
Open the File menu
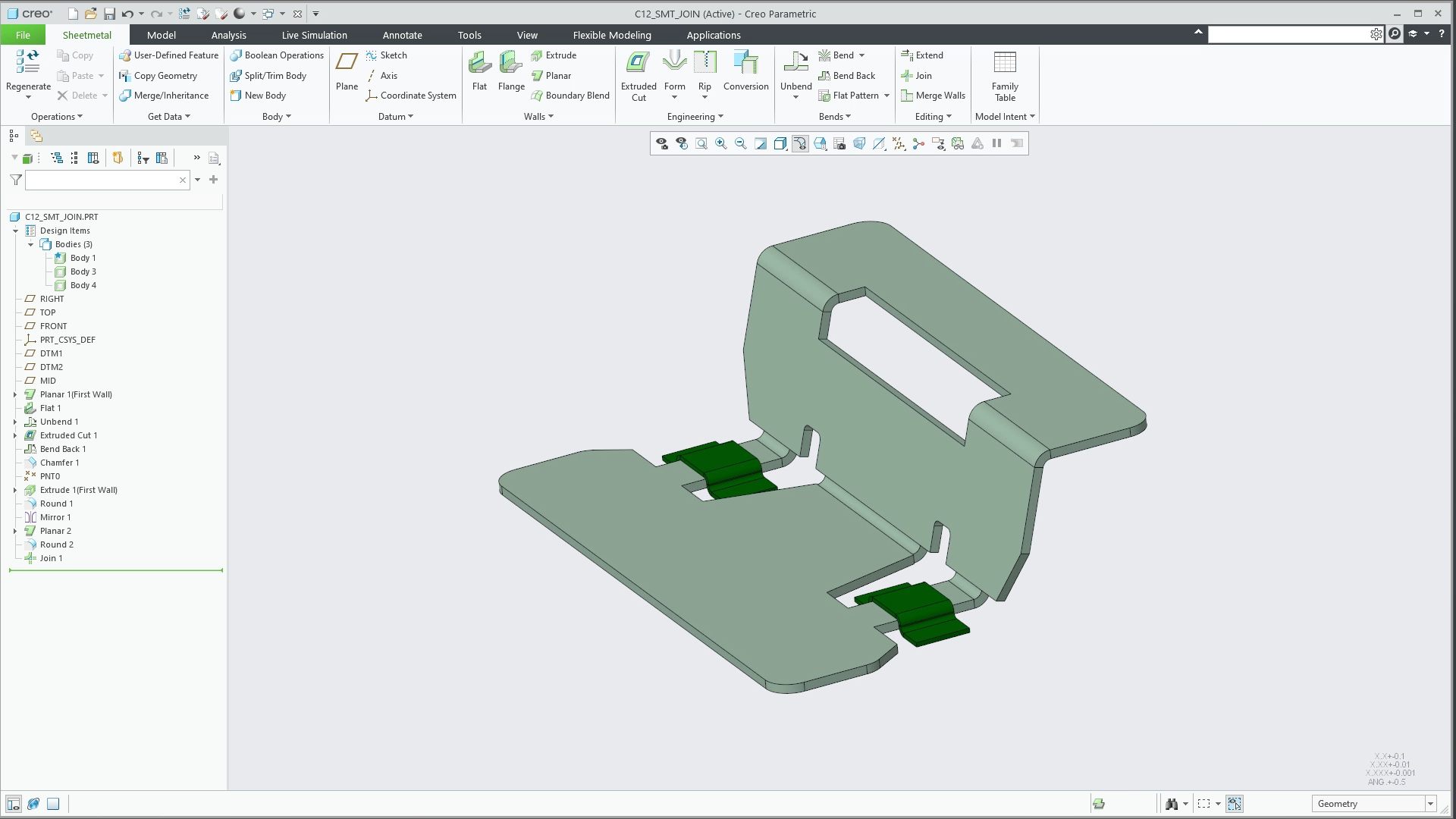tap(23, 35)
